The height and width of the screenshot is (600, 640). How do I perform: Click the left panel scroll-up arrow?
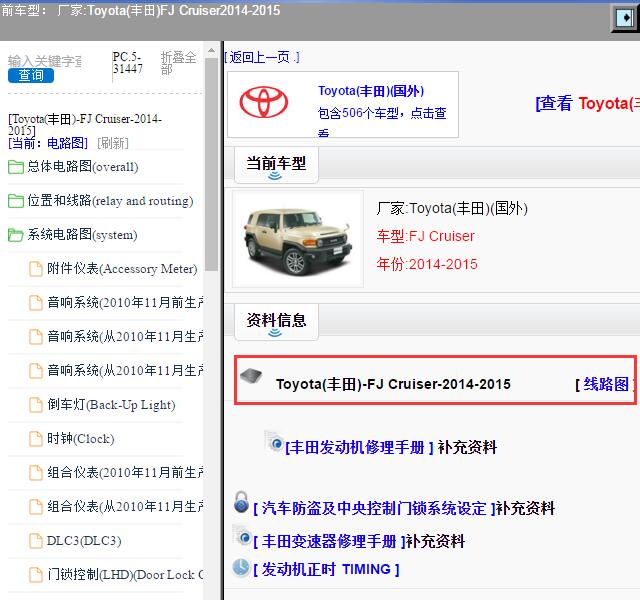coord(211,51)
